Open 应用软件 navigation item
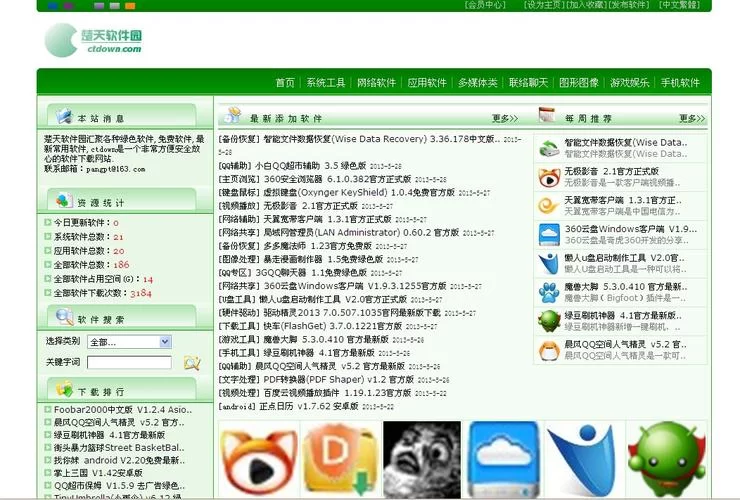Viewport: 740px width, 500px height. pos(427,83)
